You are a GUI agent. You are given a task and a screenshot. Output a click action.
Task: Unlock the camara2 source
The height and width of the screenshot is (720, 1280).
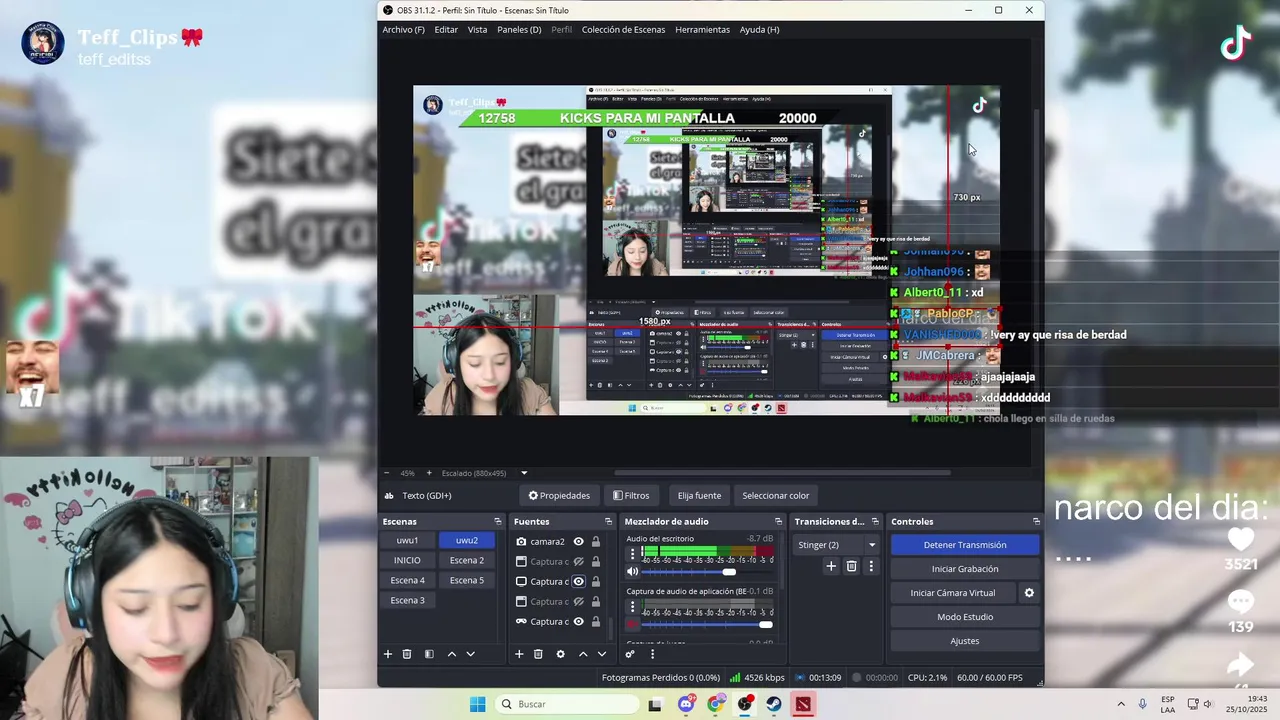coord(596,541)
